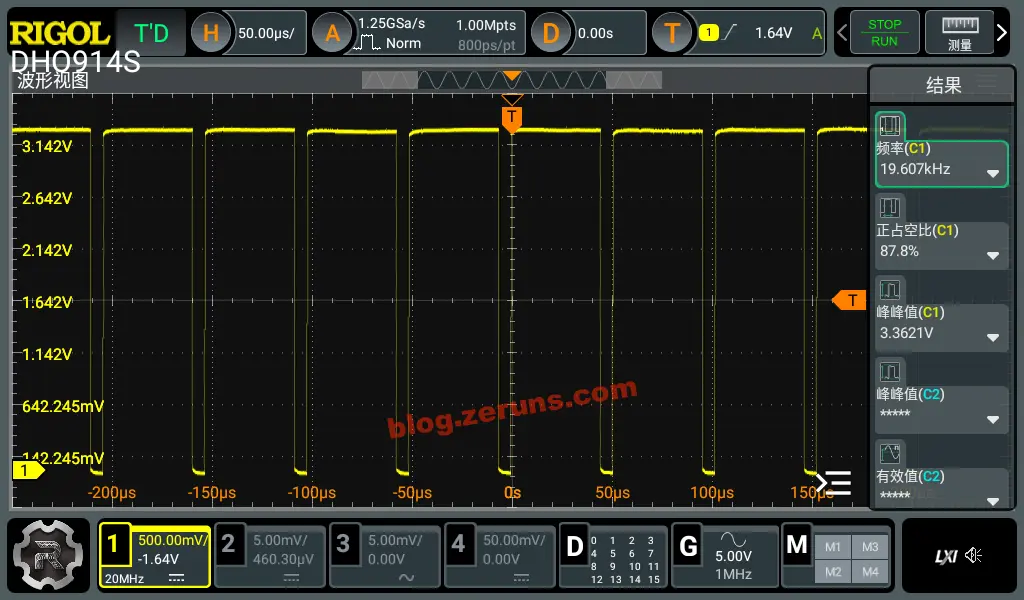Show previous toolbar items with left arrow

[842, 33]
